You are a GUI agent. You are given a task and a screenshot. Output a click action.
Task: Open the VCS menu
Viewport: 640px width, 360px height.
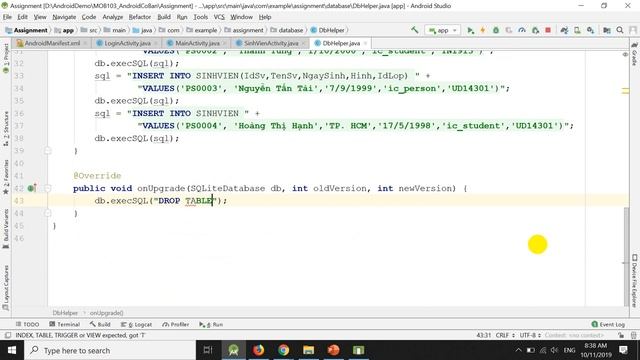(219, 17)
